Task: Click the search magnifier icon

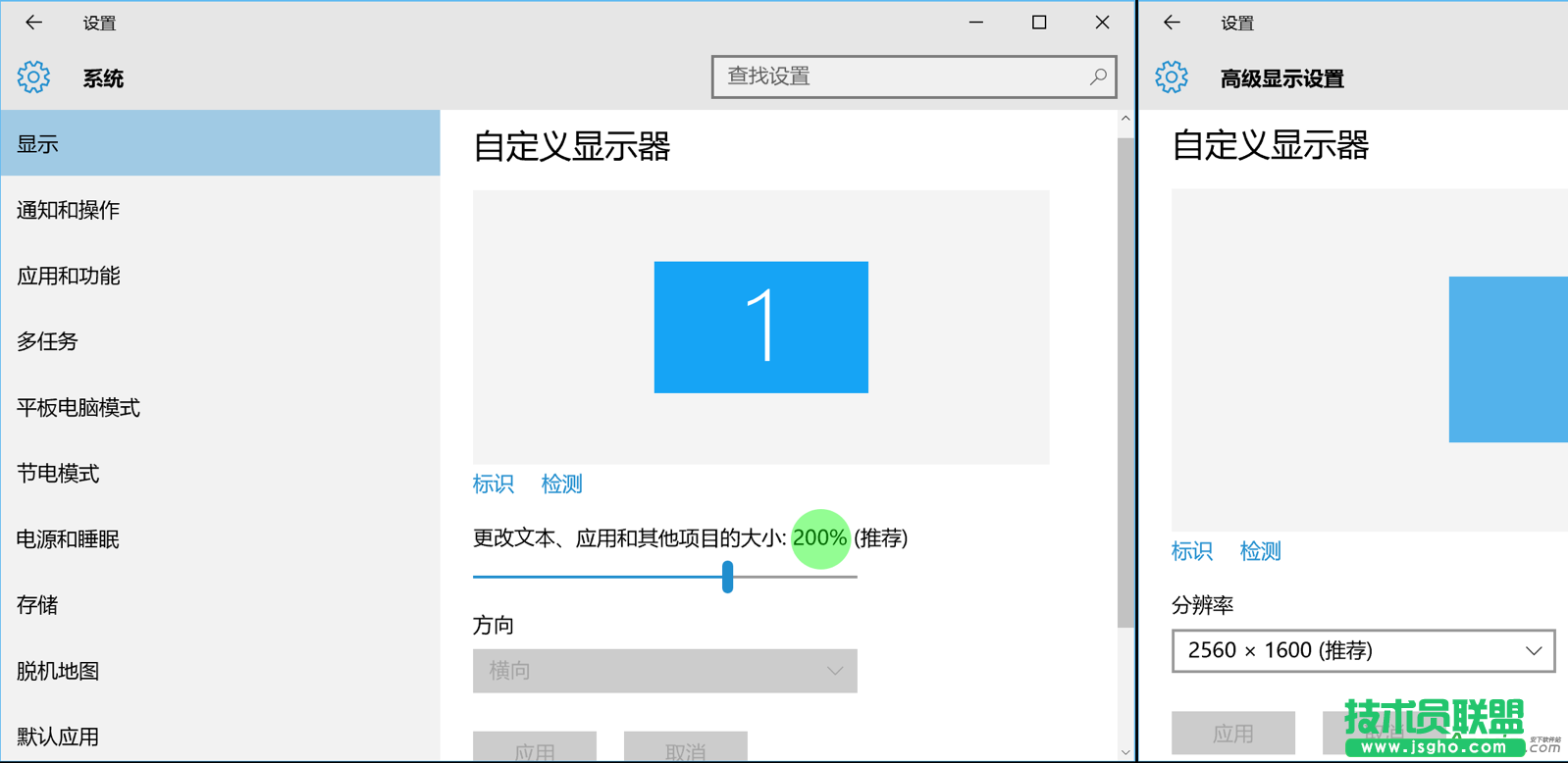Action: (1098, 76)
